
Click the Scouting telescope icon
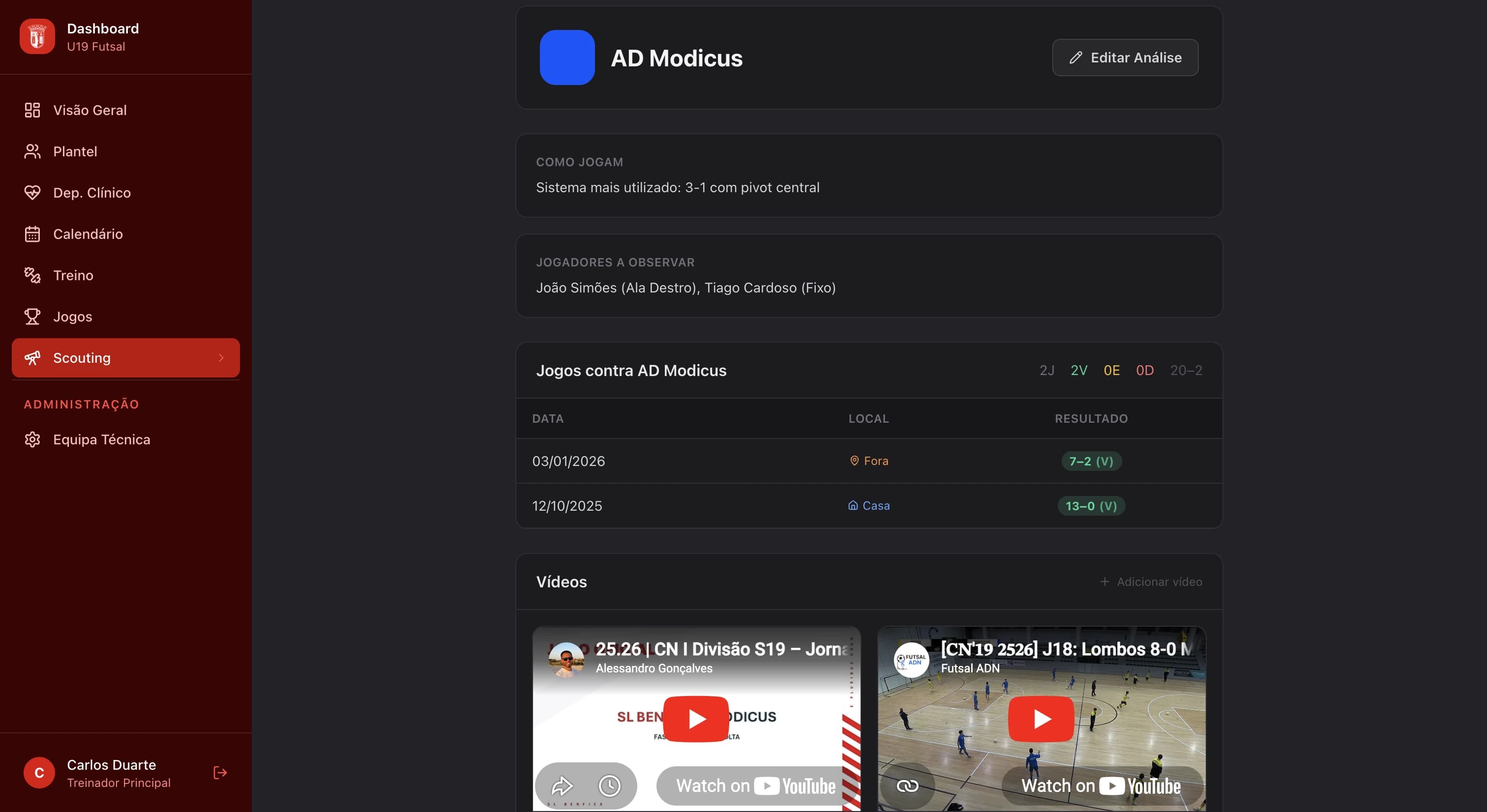click(32, 358)
